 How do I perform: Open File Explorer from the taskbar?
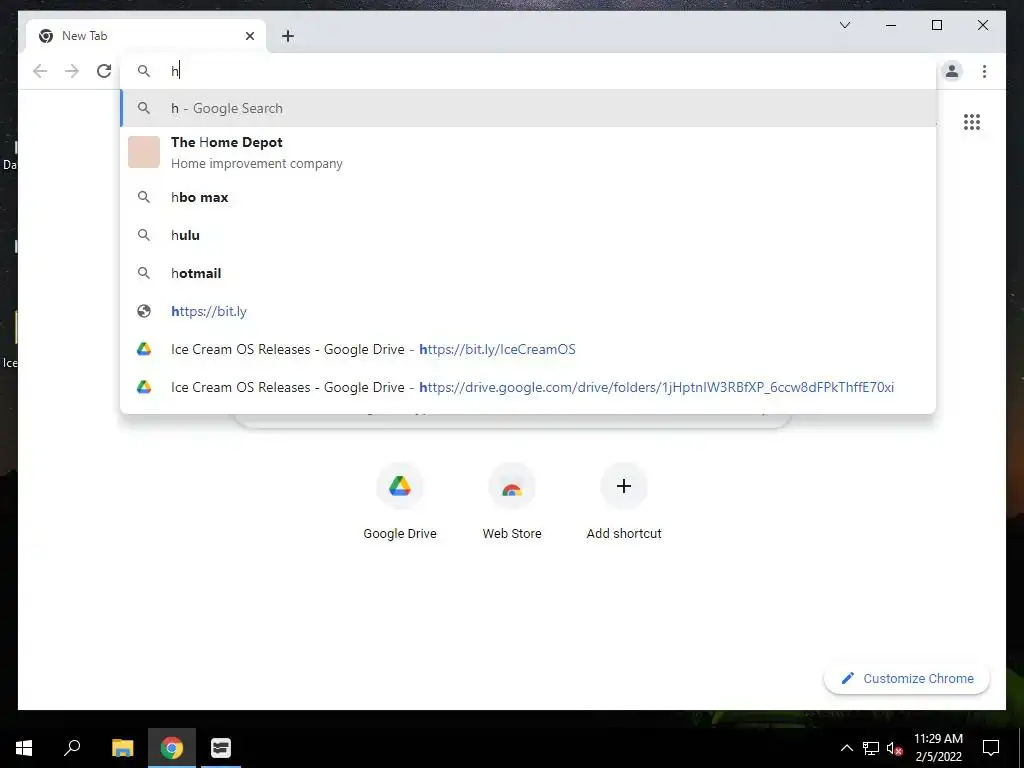pos(122,748)
